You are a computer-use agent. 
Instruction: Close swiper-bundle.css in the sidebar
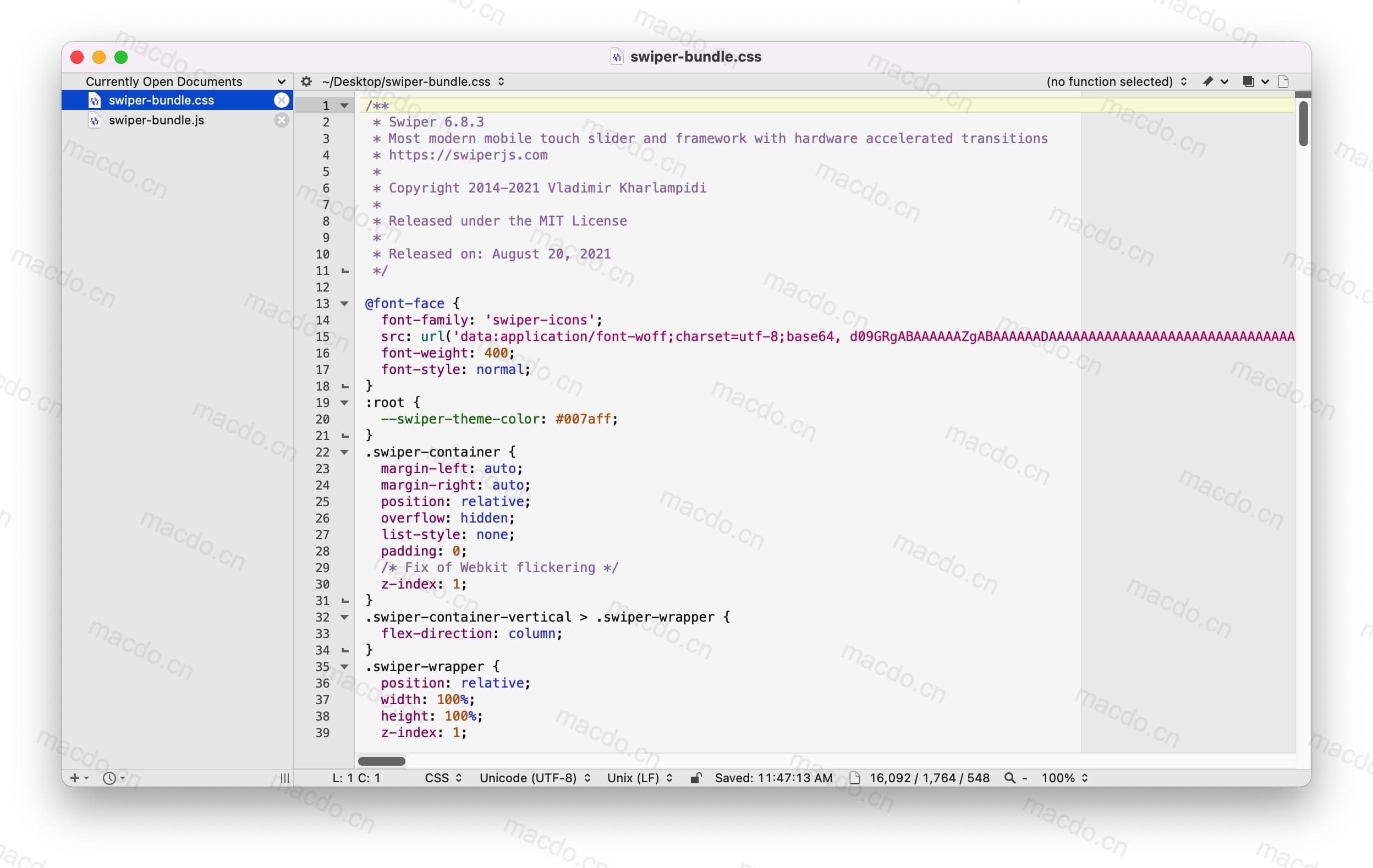(281, 100)
